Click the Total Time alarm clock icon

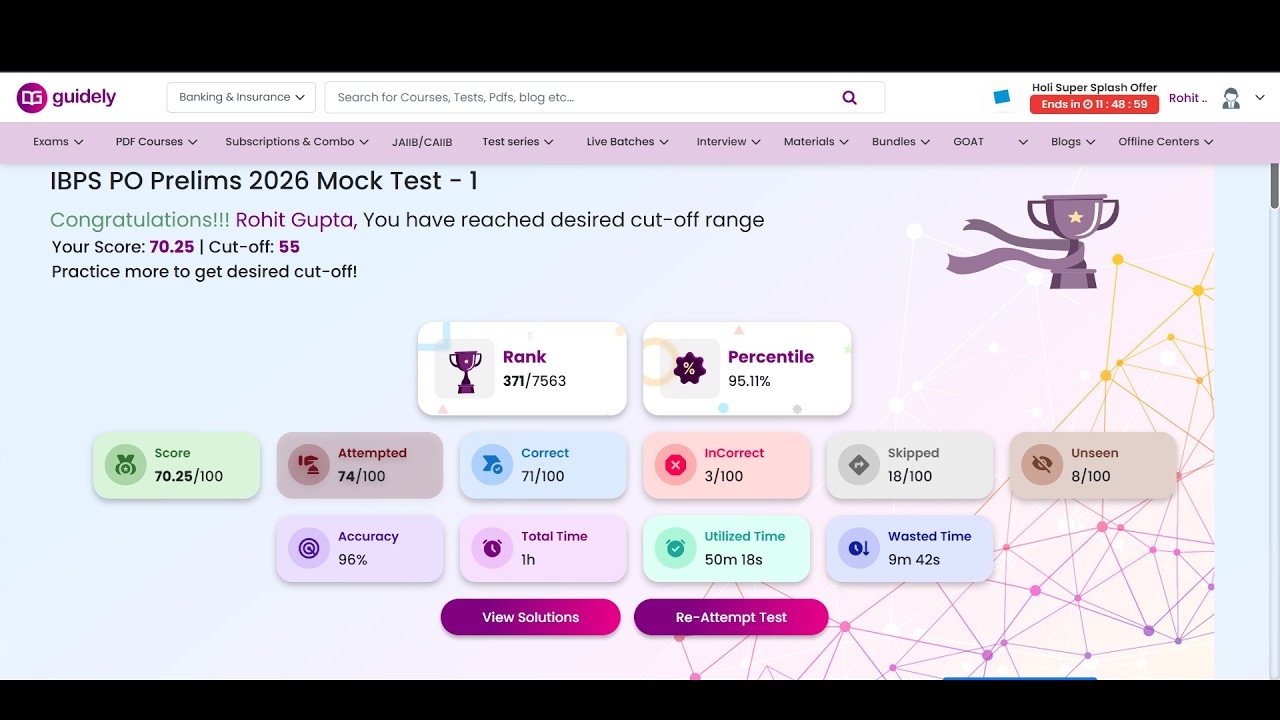(x=492, y=548)
